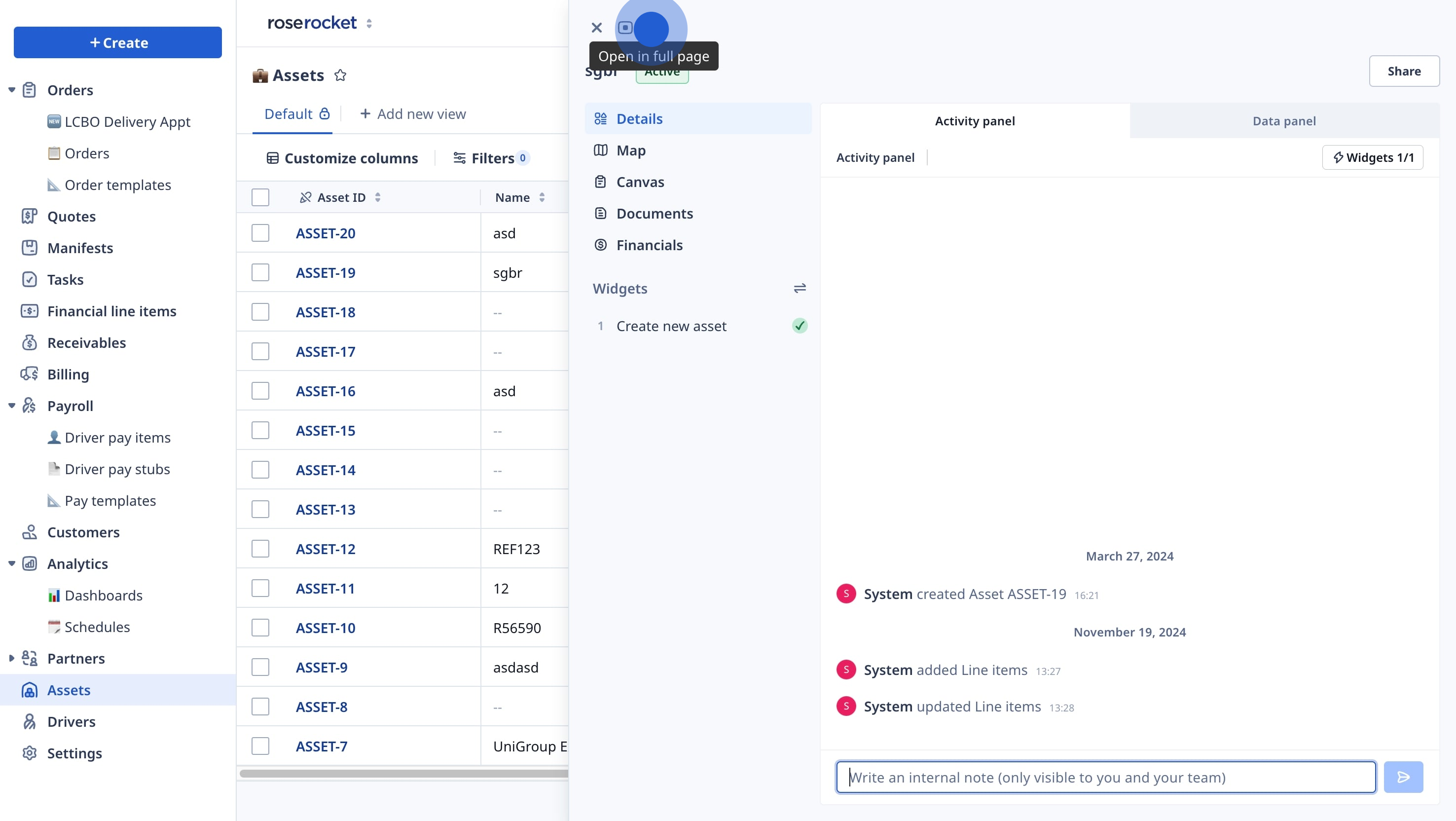Open the roserocket workspace switcher arrows

pyautogui.click(x=369, y=23)
